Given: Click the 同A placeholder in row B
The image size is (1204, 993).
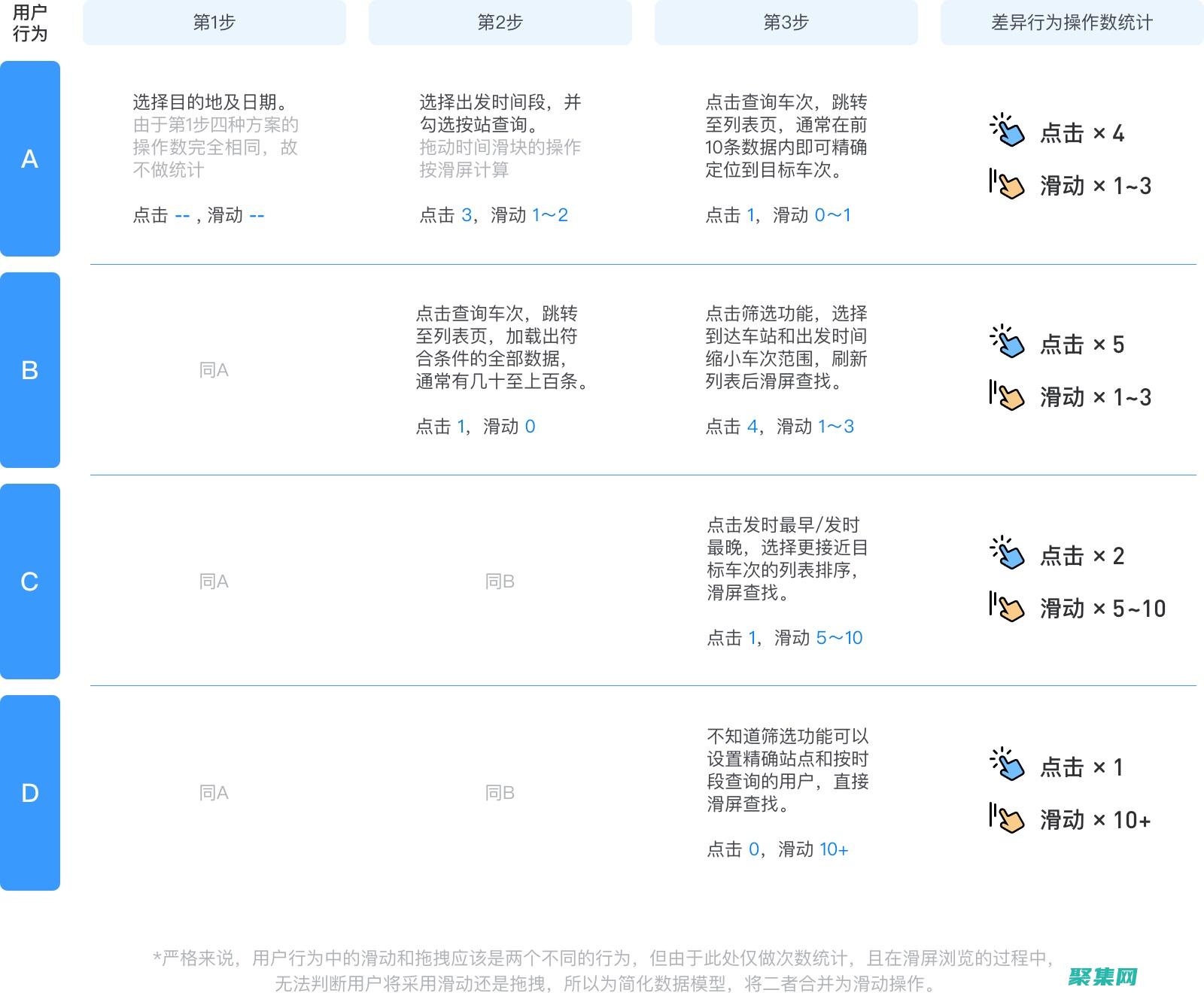Looking at the screenshot, I should click(x=214, y=370).
